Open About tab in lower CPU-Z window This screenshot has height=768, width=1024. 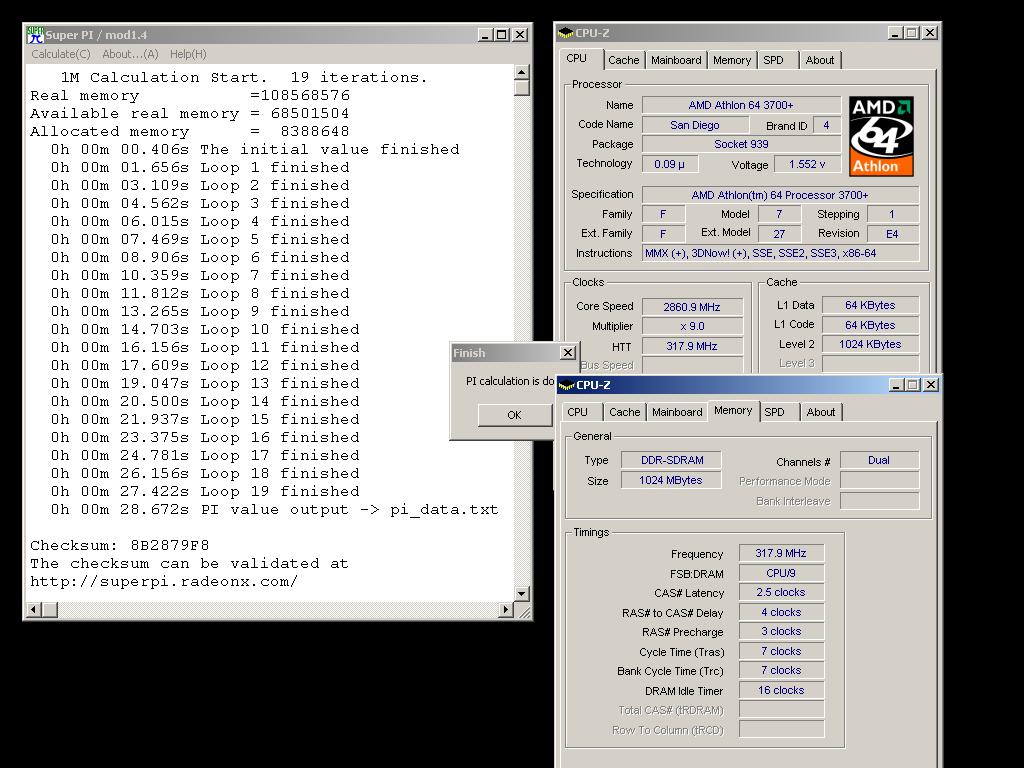pyautogui.click(x=821, y=412)
